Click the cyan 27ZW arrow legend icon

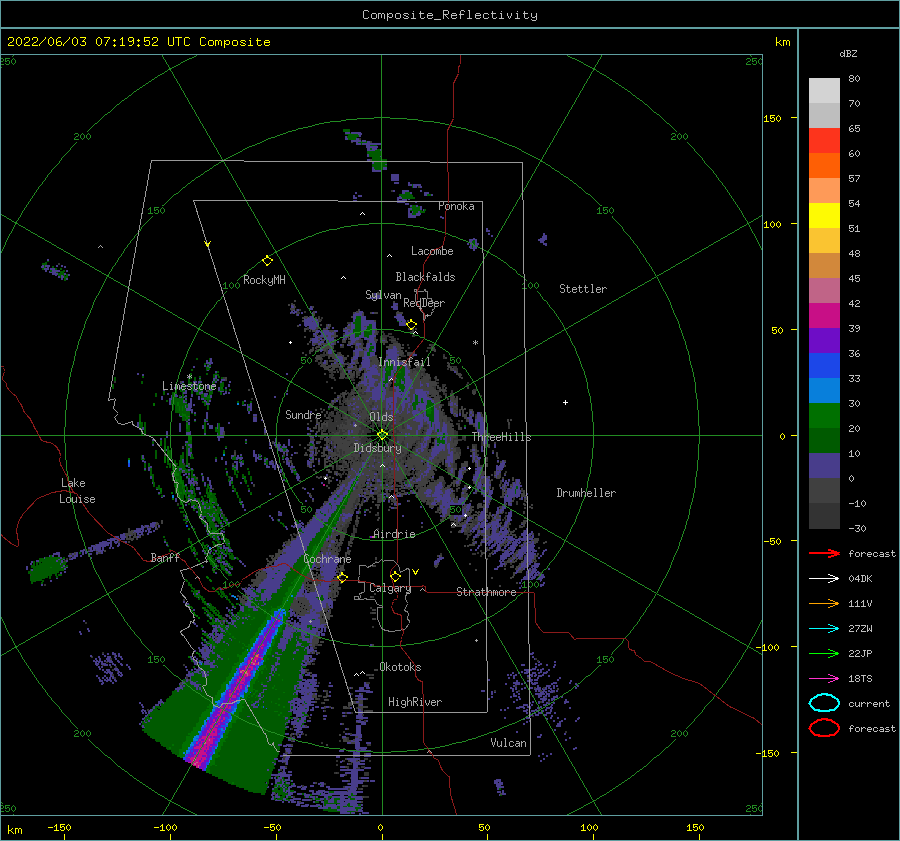click(824, 629)
